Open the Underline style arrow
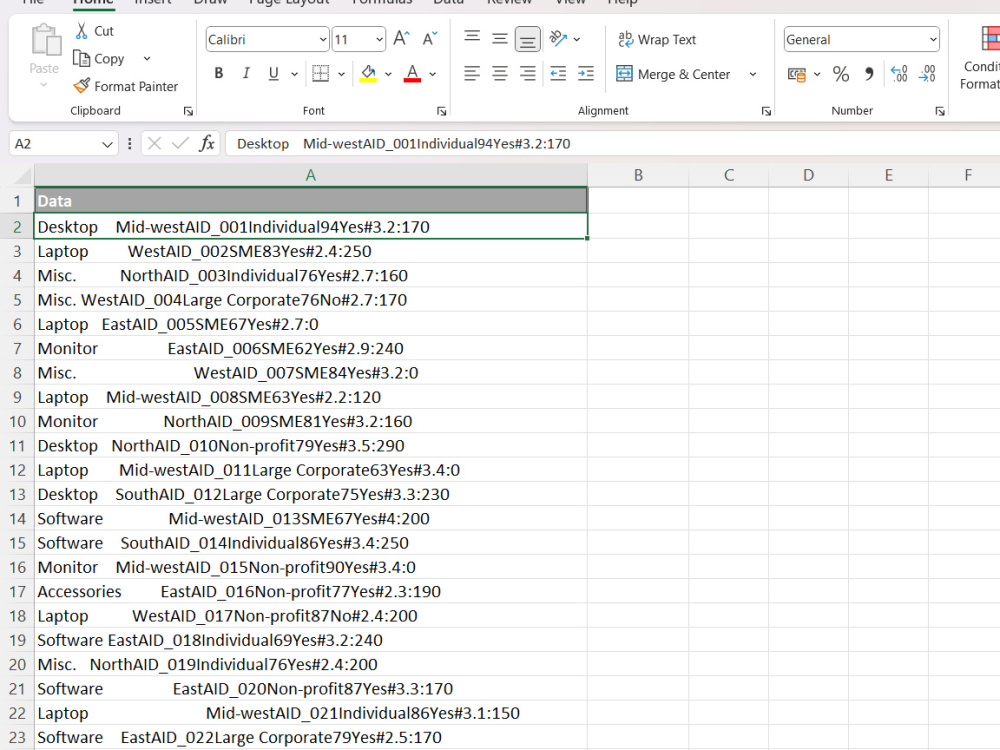Image resolution: width=1000 pixels, height=750 pixels. [295, 74]
